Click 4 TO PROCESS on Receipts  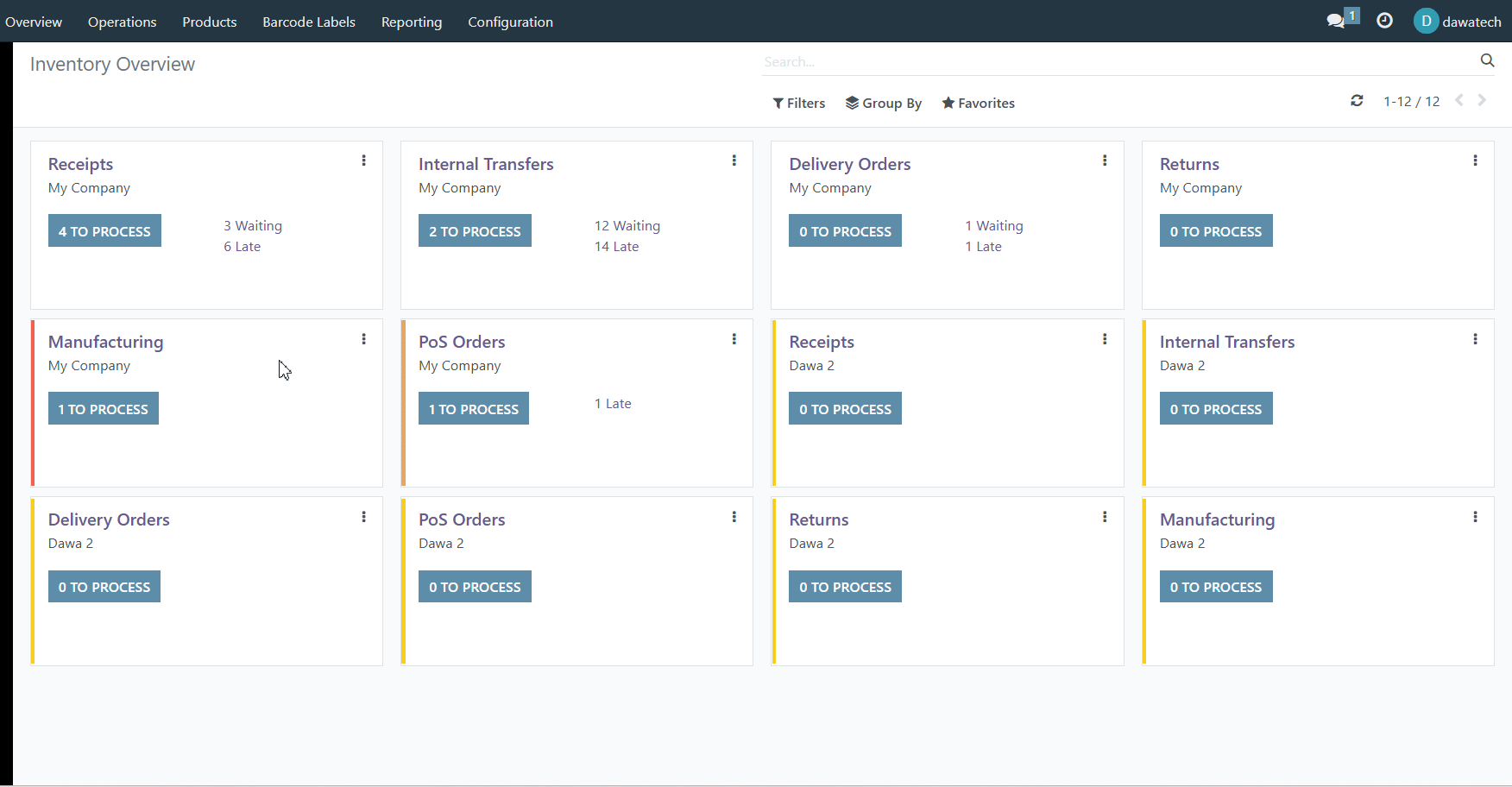tap(104, 230)
